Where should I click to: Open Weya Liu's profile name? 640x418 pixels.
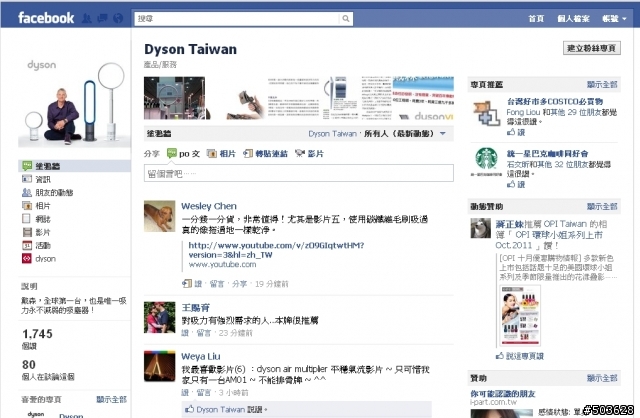200,356
